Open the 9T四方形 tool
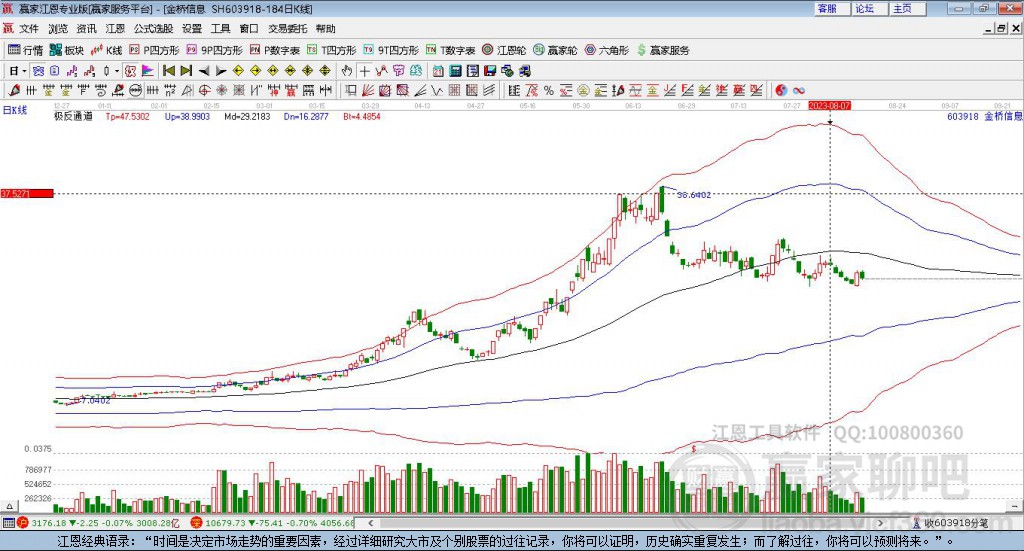Viewport: 1024px width, 551px height. 391,50
